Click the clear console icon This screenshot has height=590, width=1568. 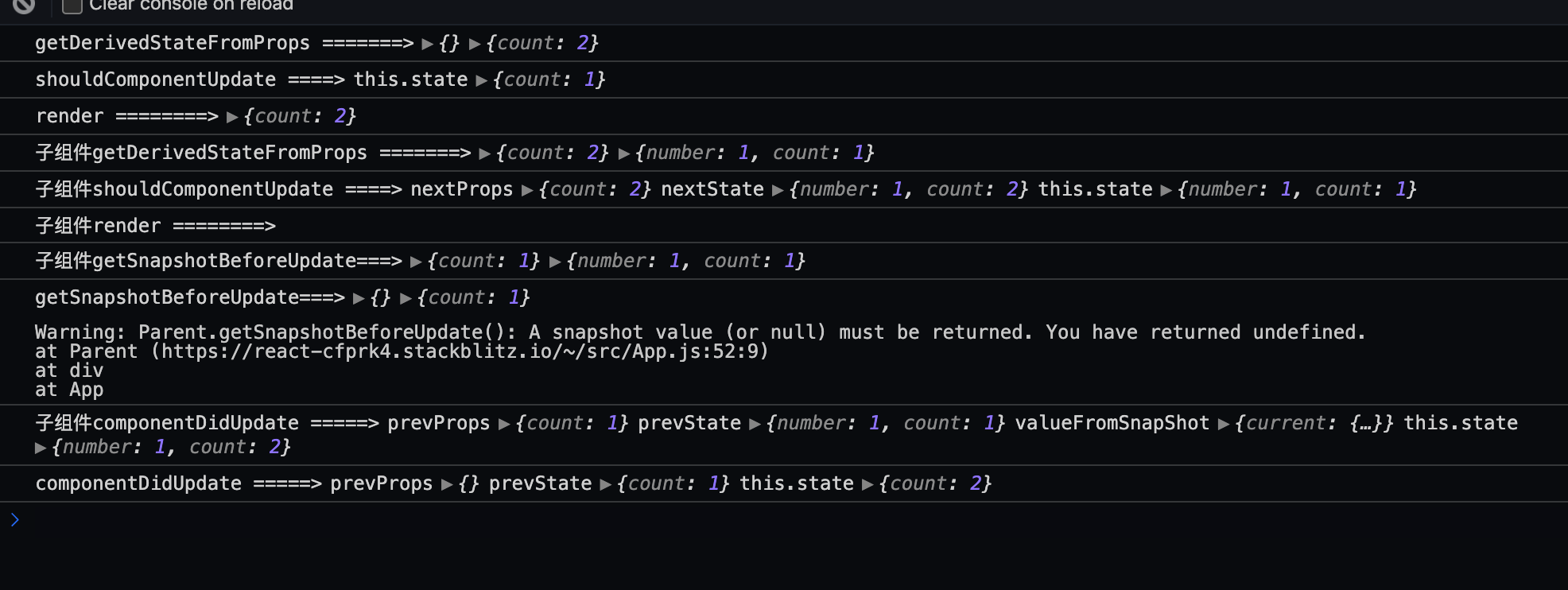24,5
